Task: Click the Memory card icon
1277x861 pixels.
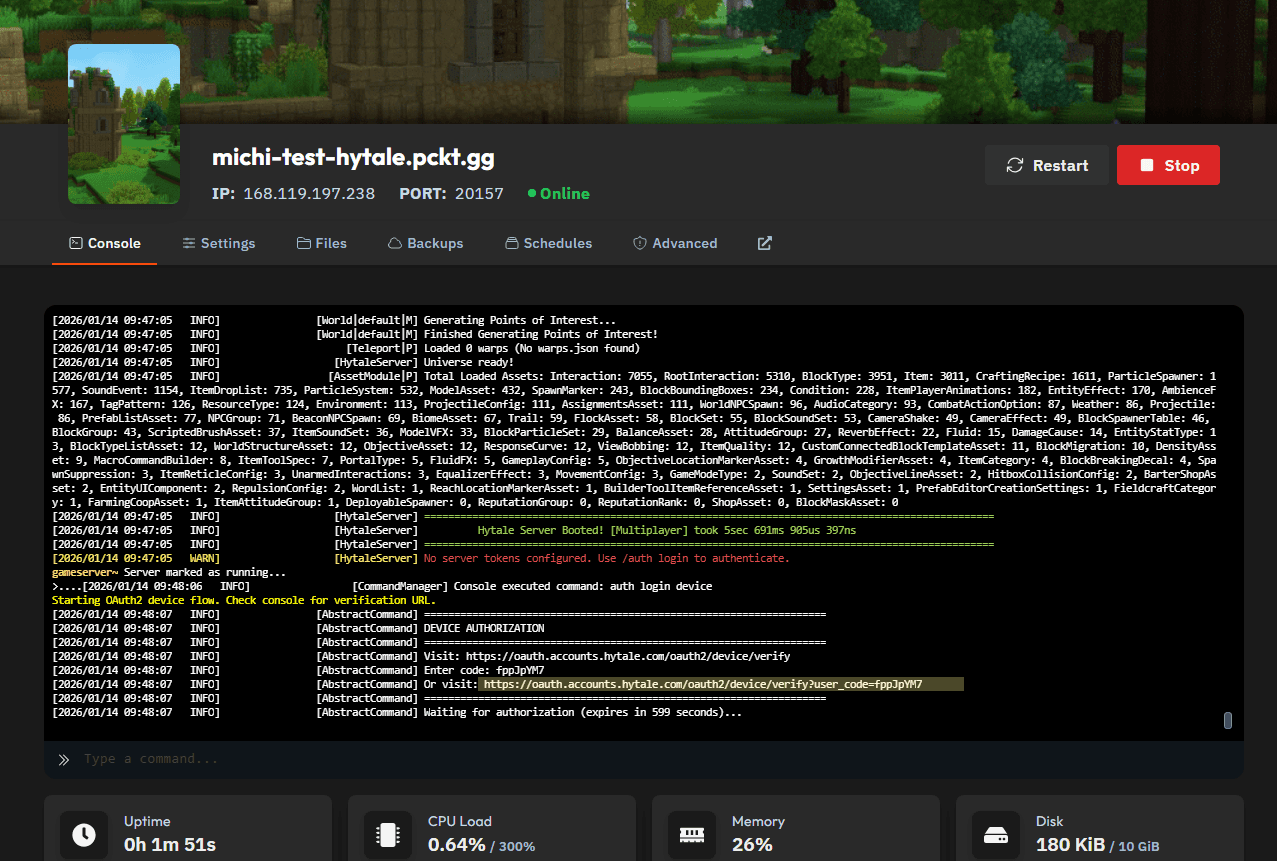Action: [691, 834]
